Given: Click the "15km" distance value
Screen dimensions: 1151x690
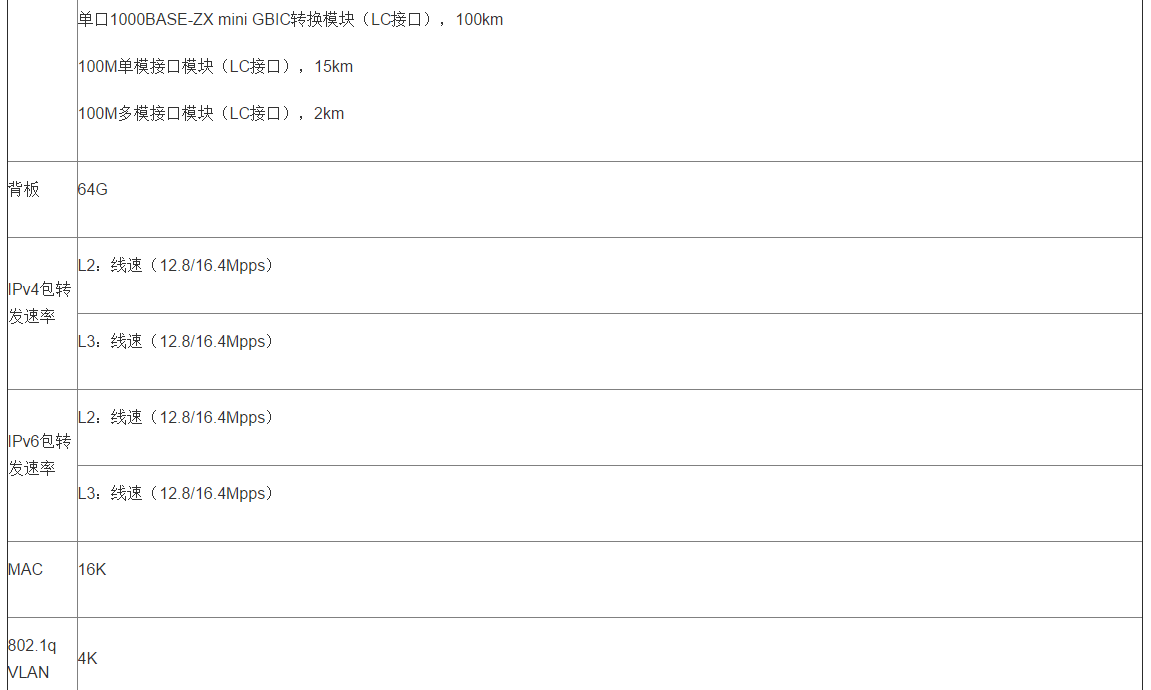Looking at the screenshot, I should click(333, 67).
